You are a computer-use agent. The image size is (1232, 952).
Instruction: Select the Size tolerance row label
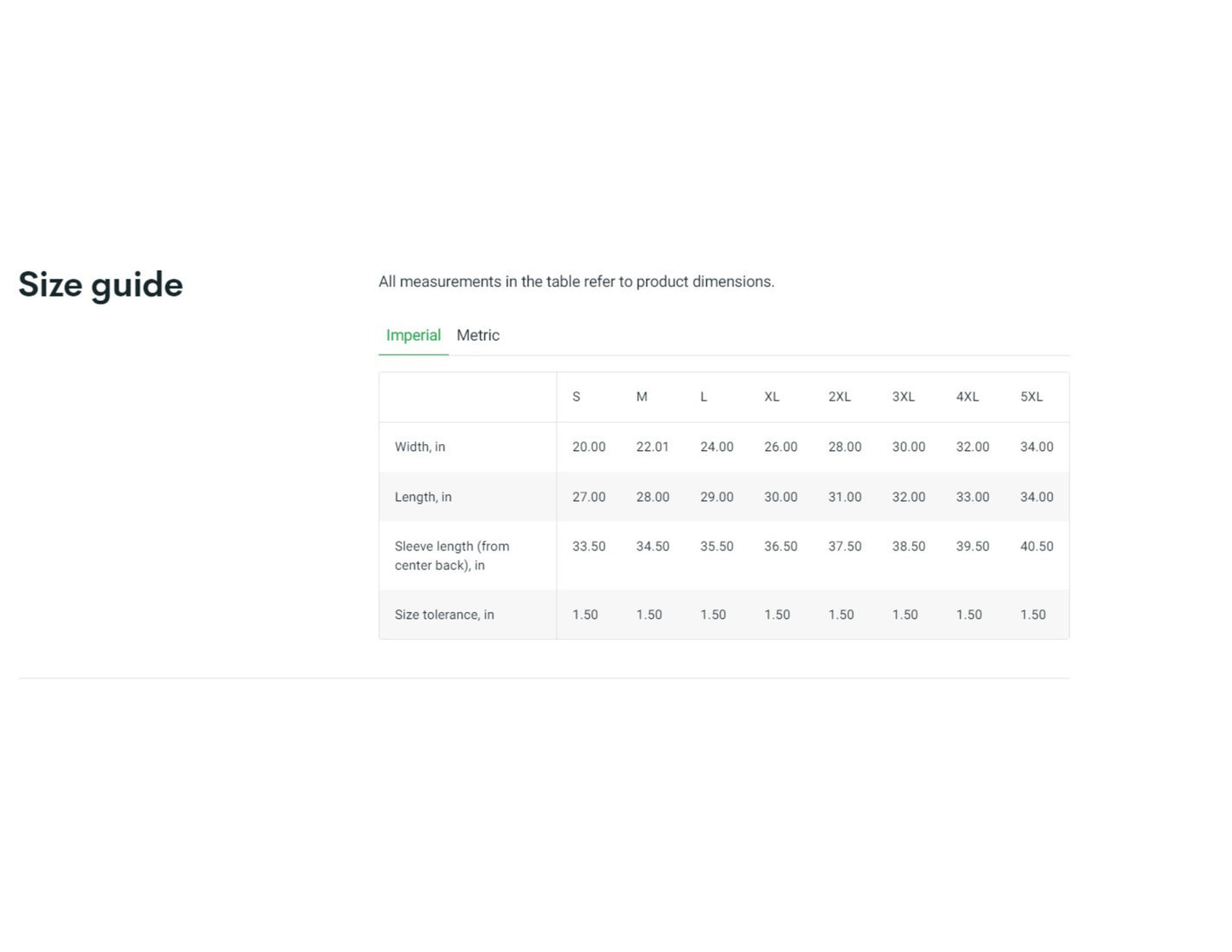click(x=444, y=614)
